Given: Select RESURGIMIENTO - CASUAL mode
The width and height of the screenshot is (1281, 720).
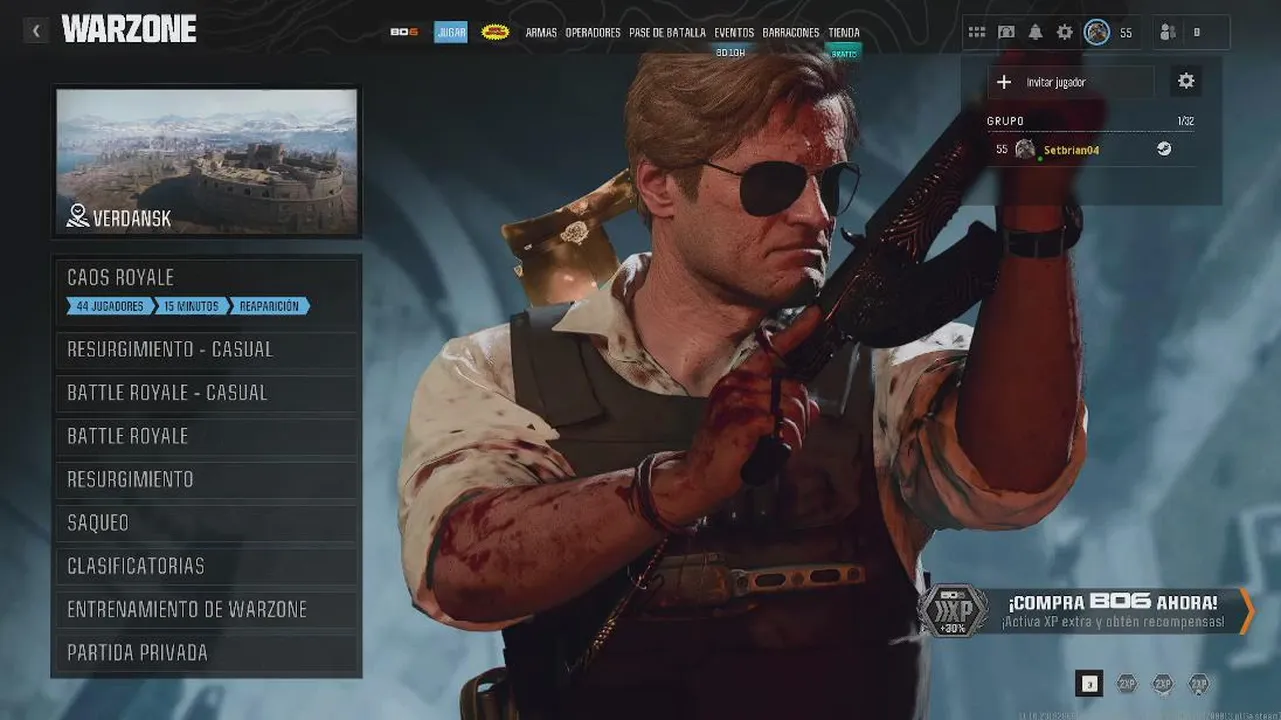Looking at the screenshot, I should [x=207, y=349].
